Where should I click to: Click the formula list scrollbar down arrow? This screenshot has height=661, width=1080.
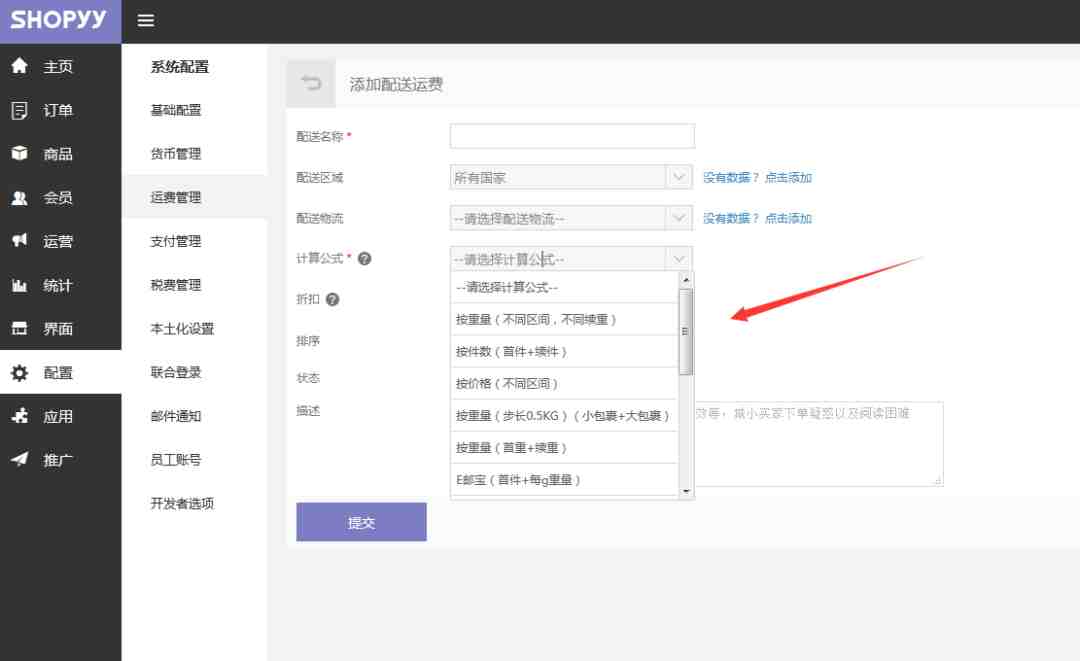pyautogui.click(x=686, y=491)
